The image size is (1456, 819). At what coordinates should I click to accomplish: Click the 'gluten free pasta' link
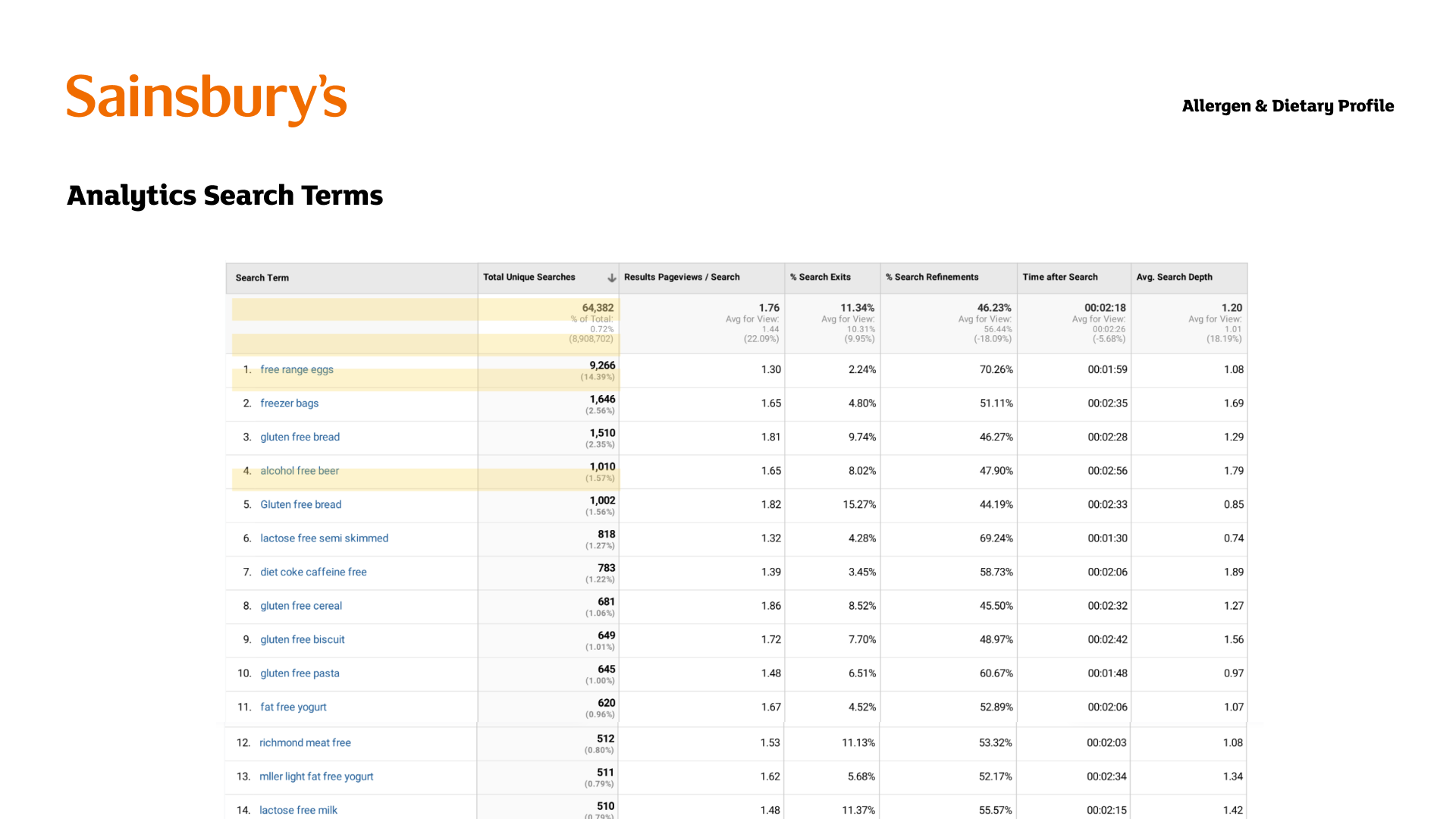tap(300, 673)
